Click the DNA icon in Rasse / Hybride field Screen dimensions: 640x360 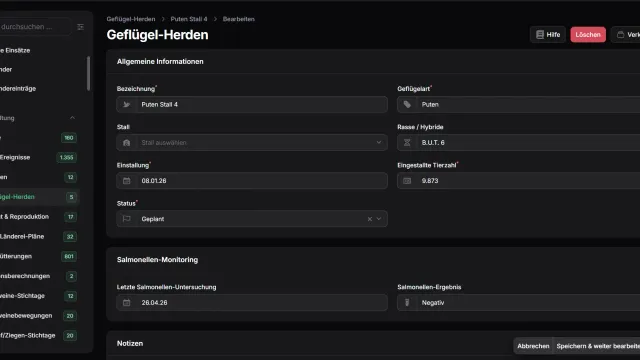point(407,143)
